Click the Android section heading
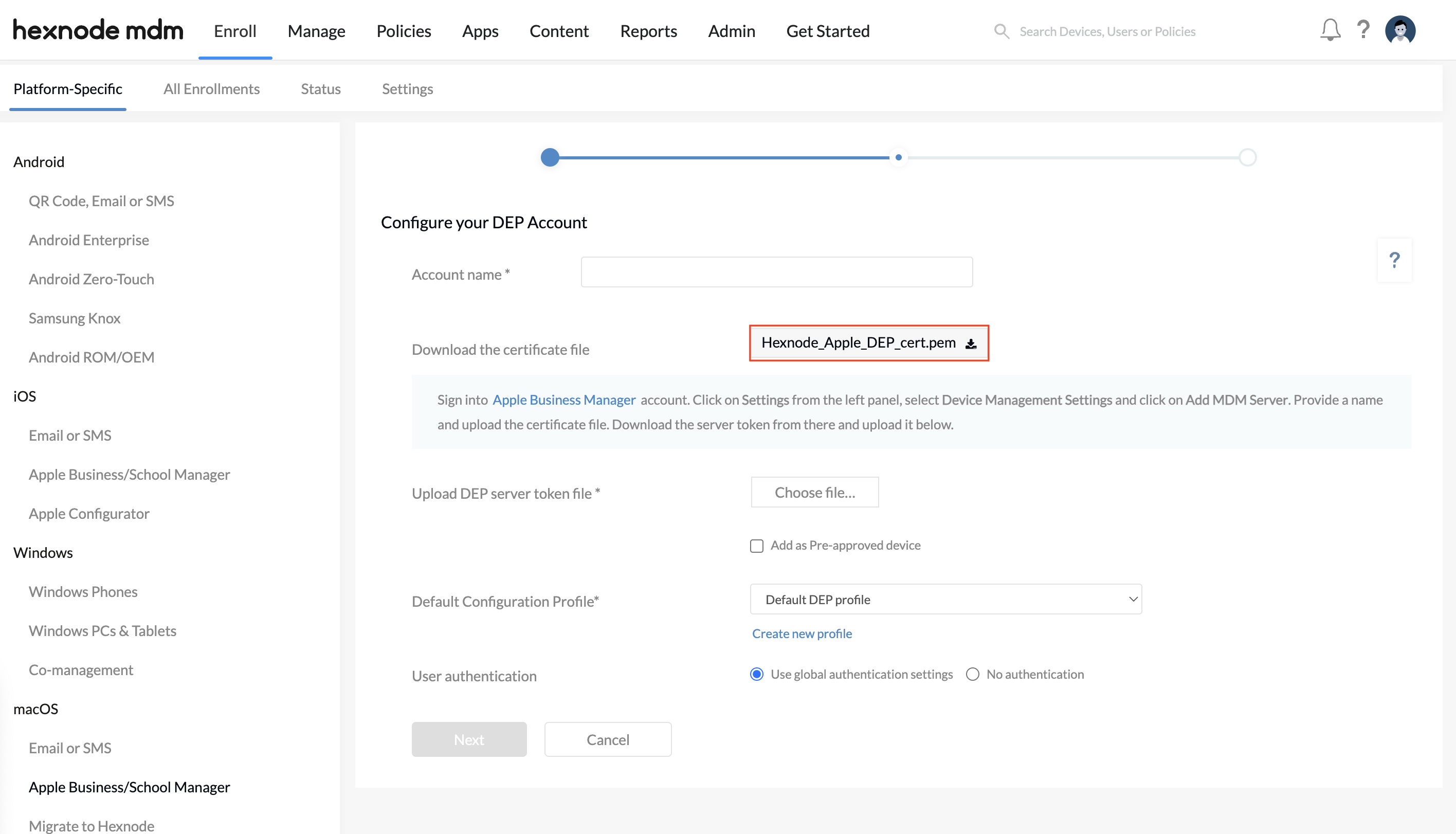The height and width of the screenshot is (834, 1456). point(39,162)
